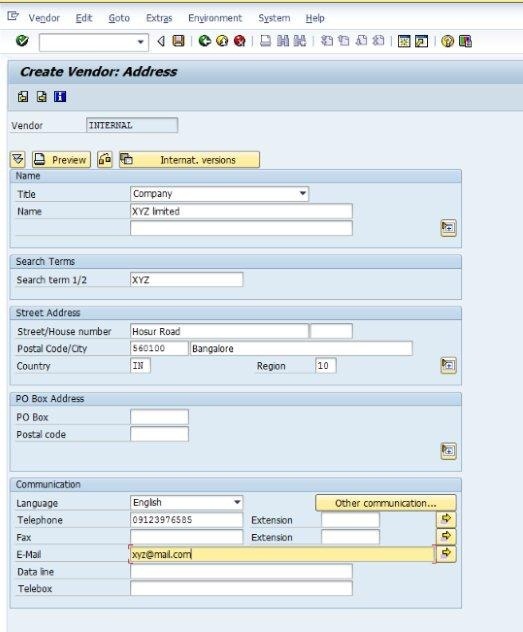Viewport: 523px width, 632px height.
Task: Click the PO Box input field
Action: click(x=159, y=417)
